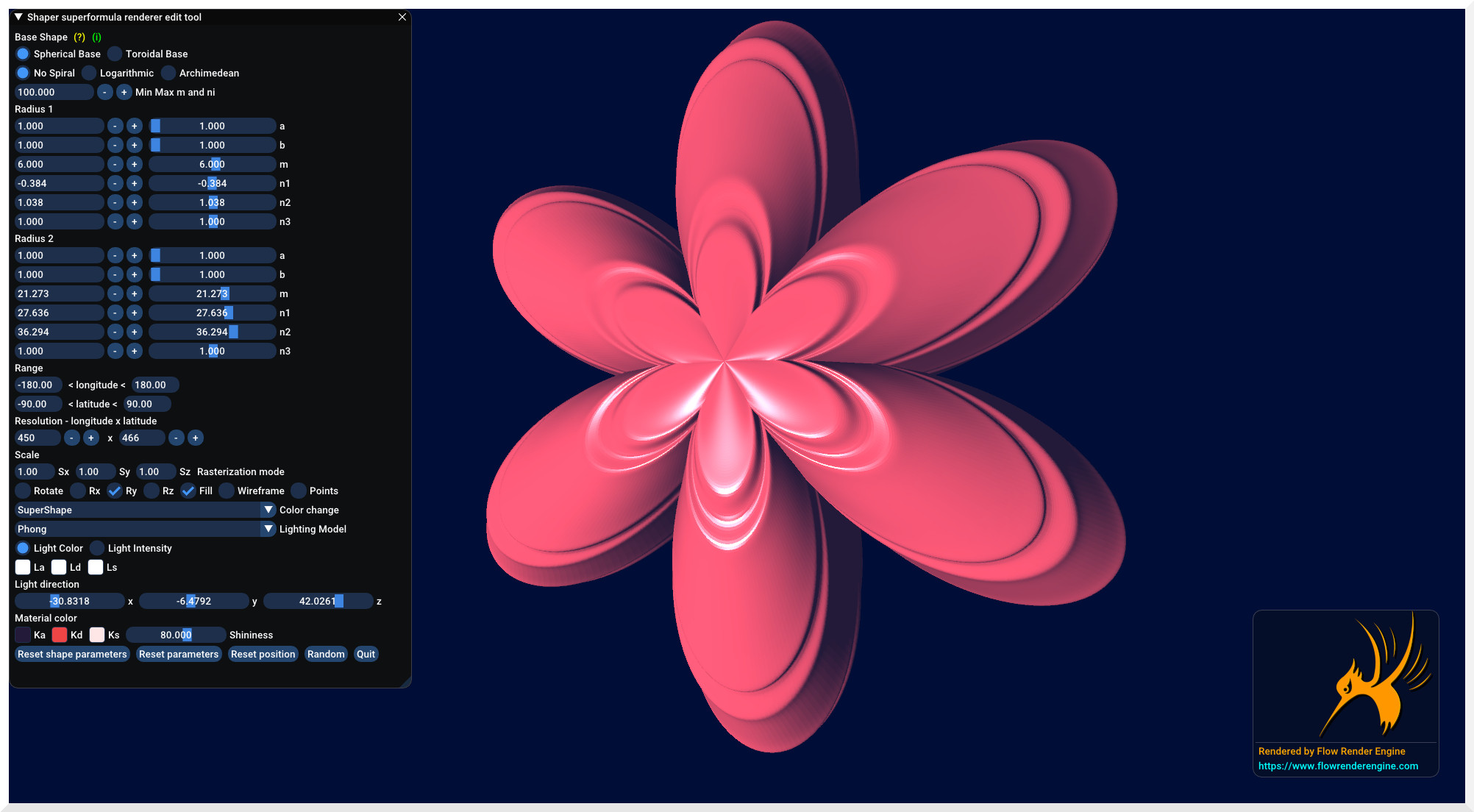Click the Reset shape parameters button
The width and height of the screenshot is (1474, 812).
(72, 654)
